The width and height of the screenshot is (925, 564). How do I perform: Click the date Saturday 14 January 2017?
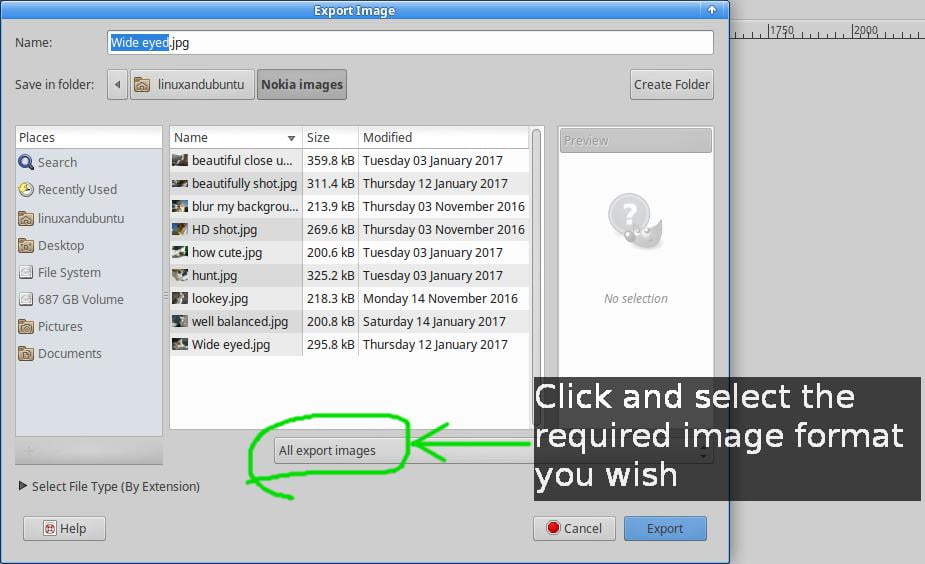pyautogui.click(x=434, y=322)
